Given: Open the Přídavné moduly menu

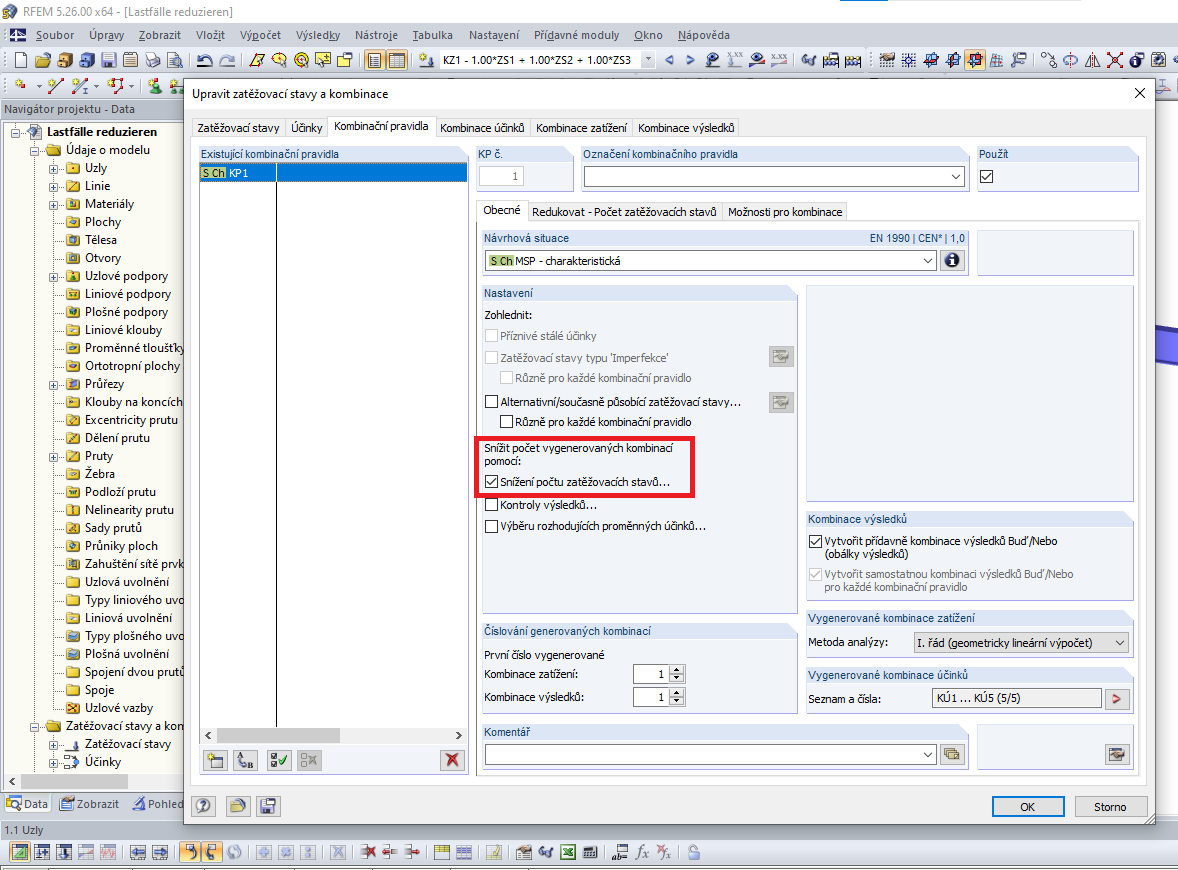Looking at the screenshot, I should click(576, 35).
